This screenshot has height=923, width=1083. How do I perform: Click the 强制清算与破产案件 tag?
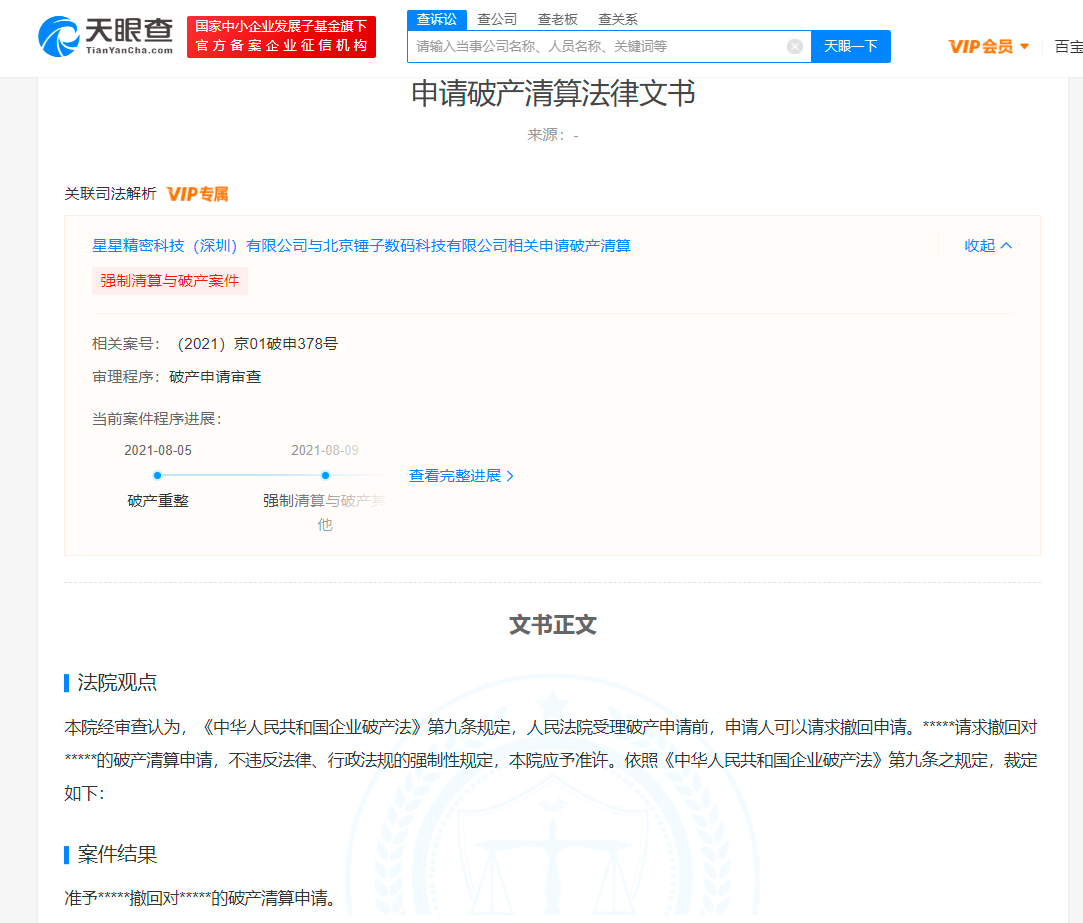pos(170,281)
